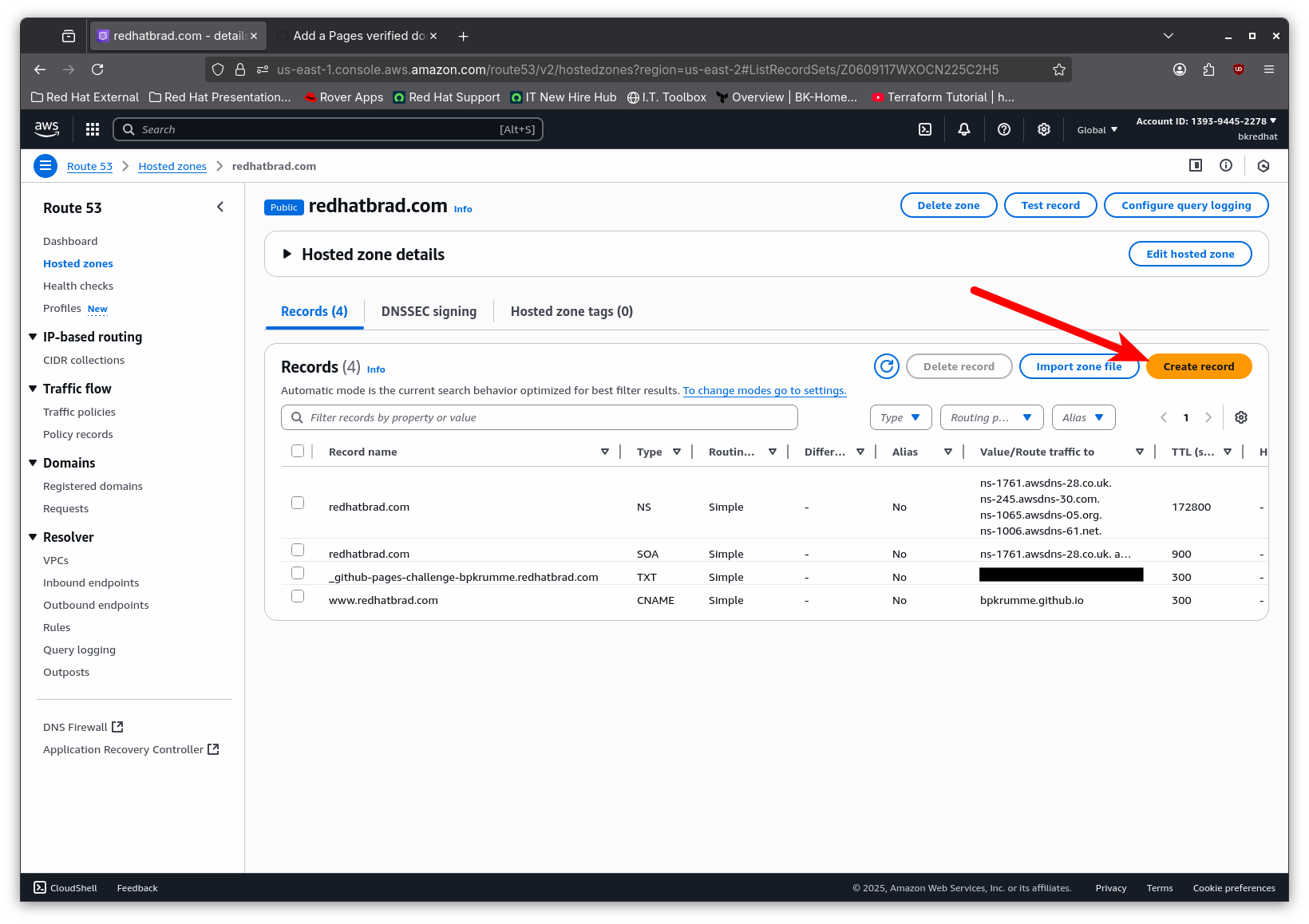
Task: Select all records with header checkbox
Action: tap(298, 451)
